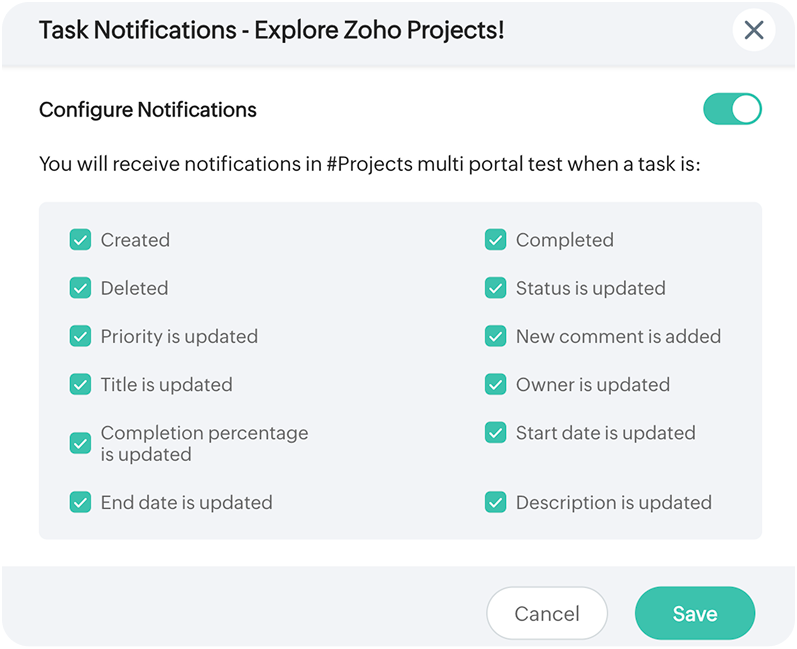Uncheck the Description is updated checkbox
The width and height of the screenshot is (797, 649).
point(495,502)
